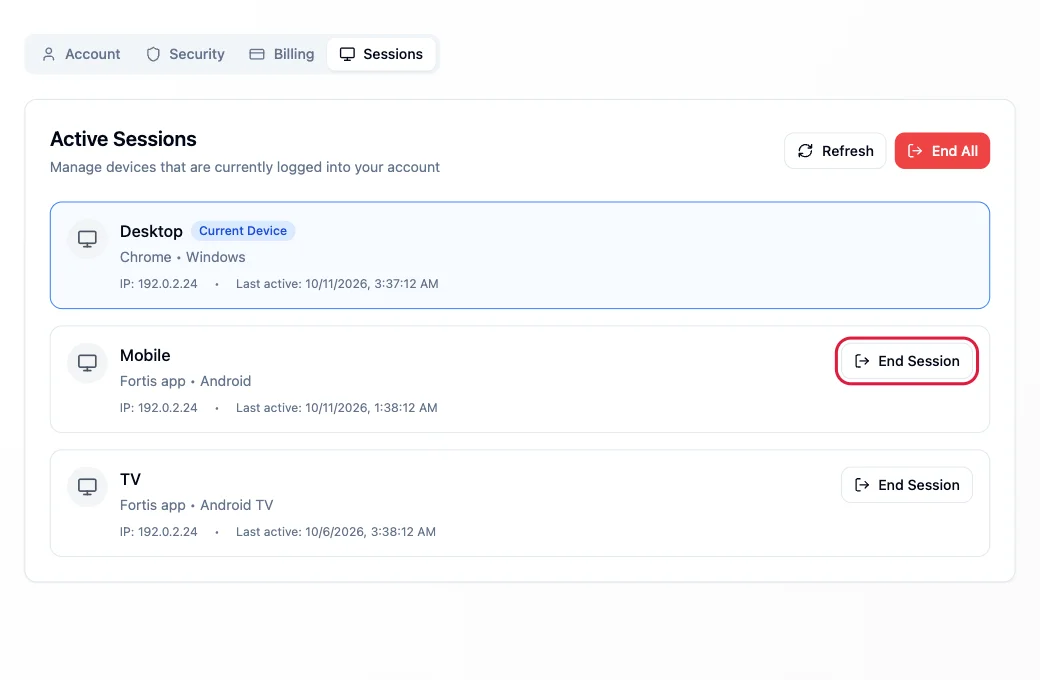The width and height of the screenshot is (1040, 680).
Task: Click the TV session device icon
Action: point(87,487)
